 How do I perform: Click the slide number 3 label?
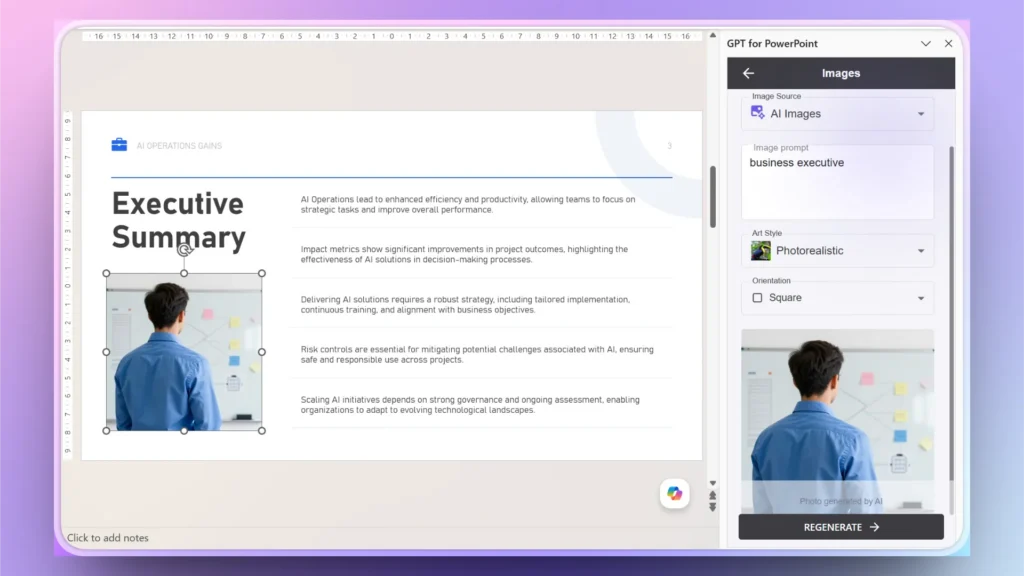pyautogui.click(x=669, y=146)
